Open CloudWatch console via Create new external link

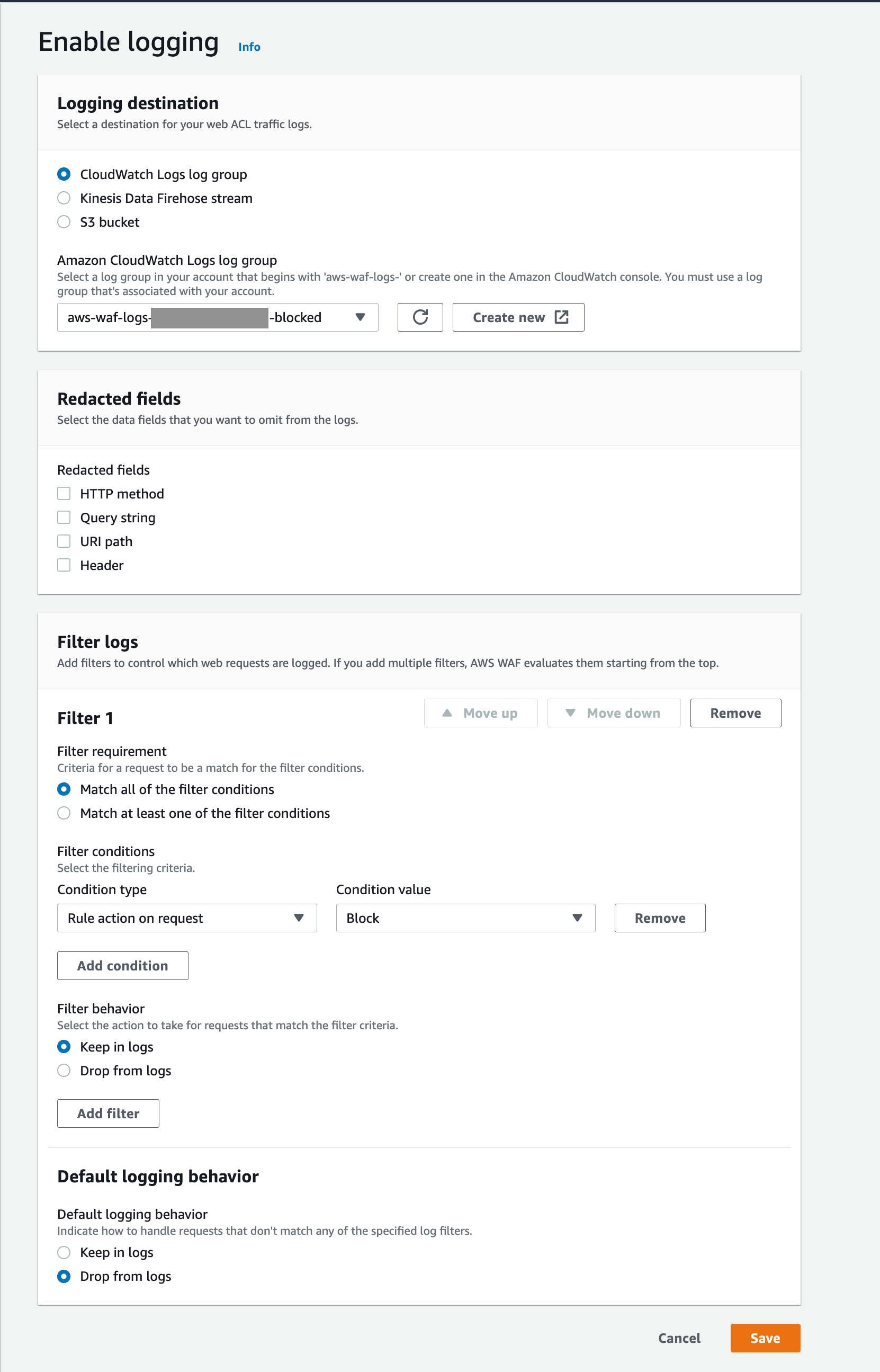click(x=518, y=317)
